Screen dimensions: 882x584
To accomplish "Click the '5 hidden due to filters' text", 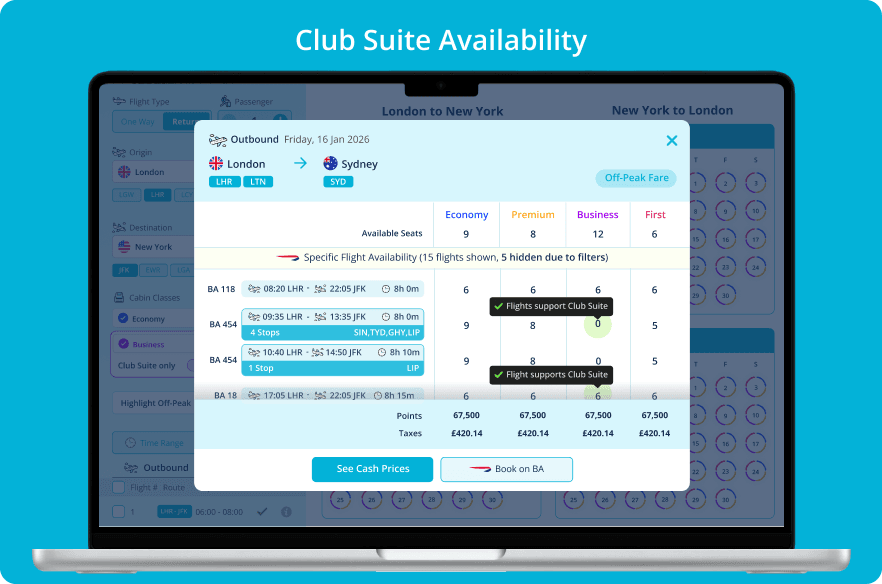I will pyautogui.click(x=555, y=257).
